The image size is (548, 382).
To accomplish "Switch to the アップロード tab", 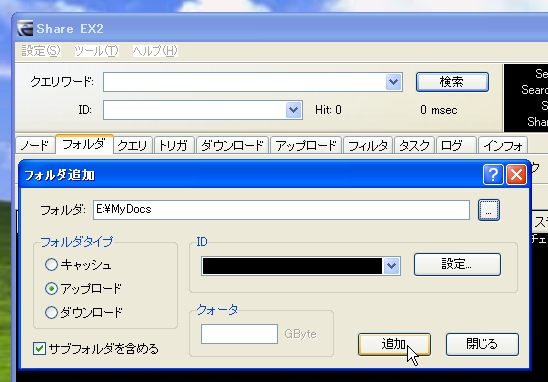I will coord(306,145).
